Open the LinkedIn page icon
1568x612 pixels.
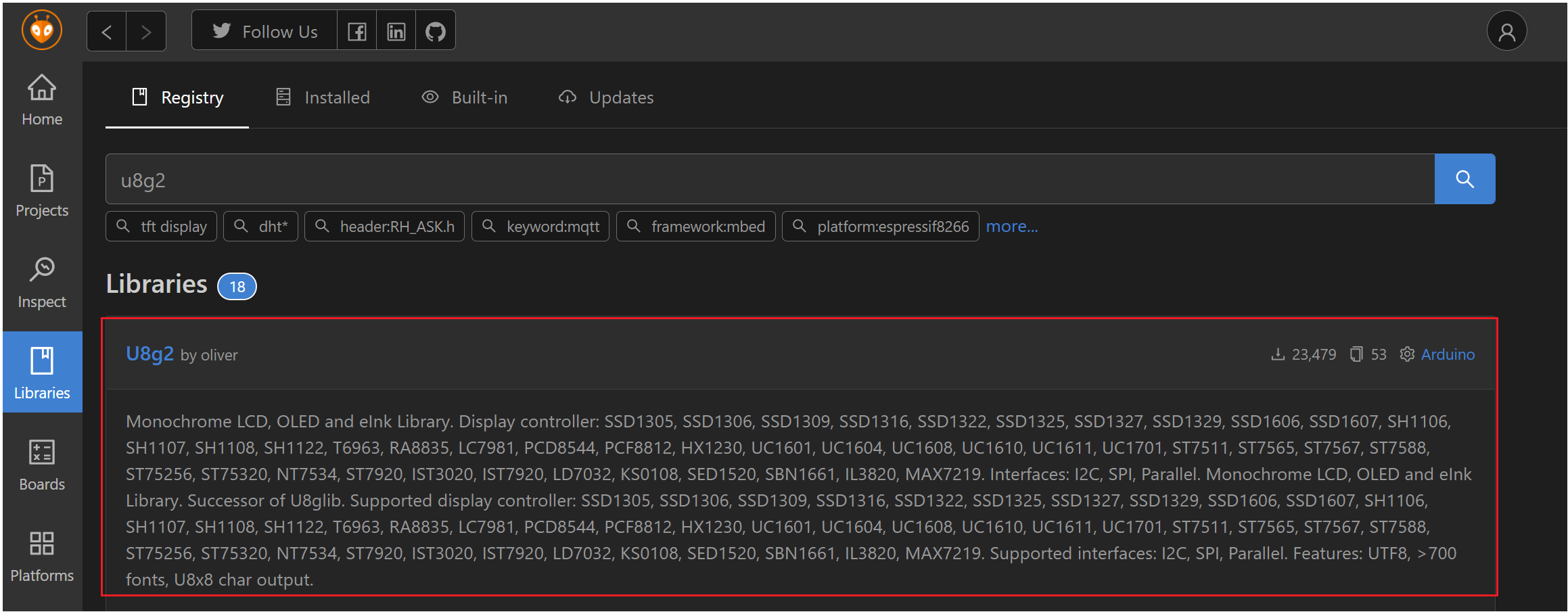396,32
